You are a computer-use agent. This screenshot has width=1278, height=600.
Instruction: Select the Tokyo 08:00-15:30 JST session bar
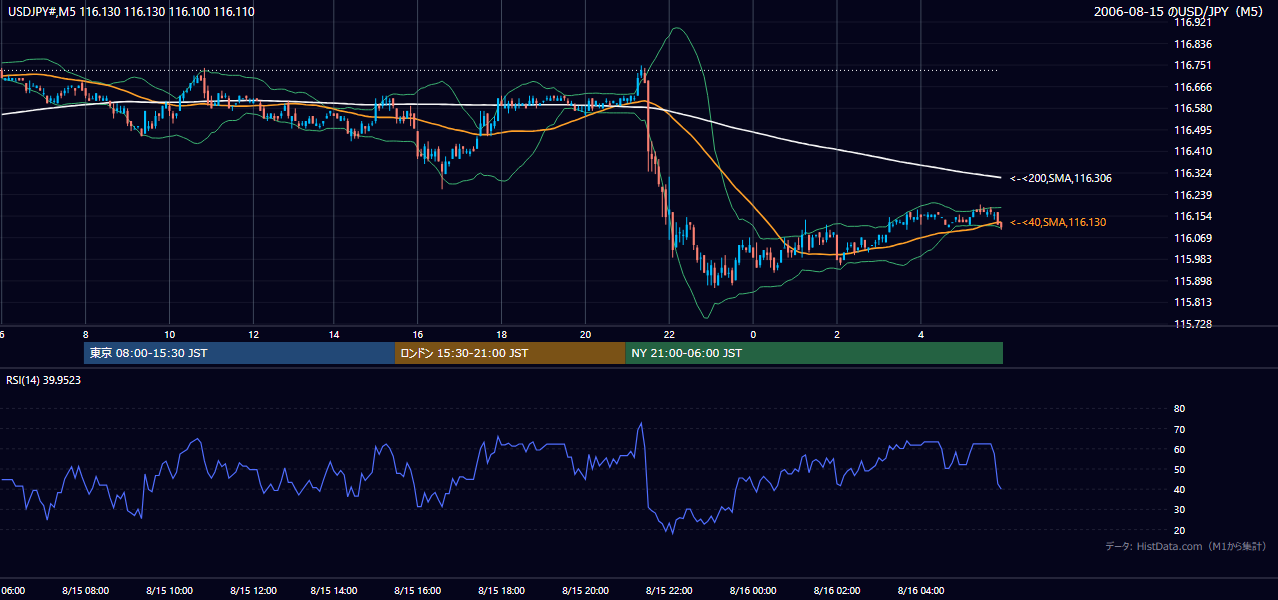point(240,353)
